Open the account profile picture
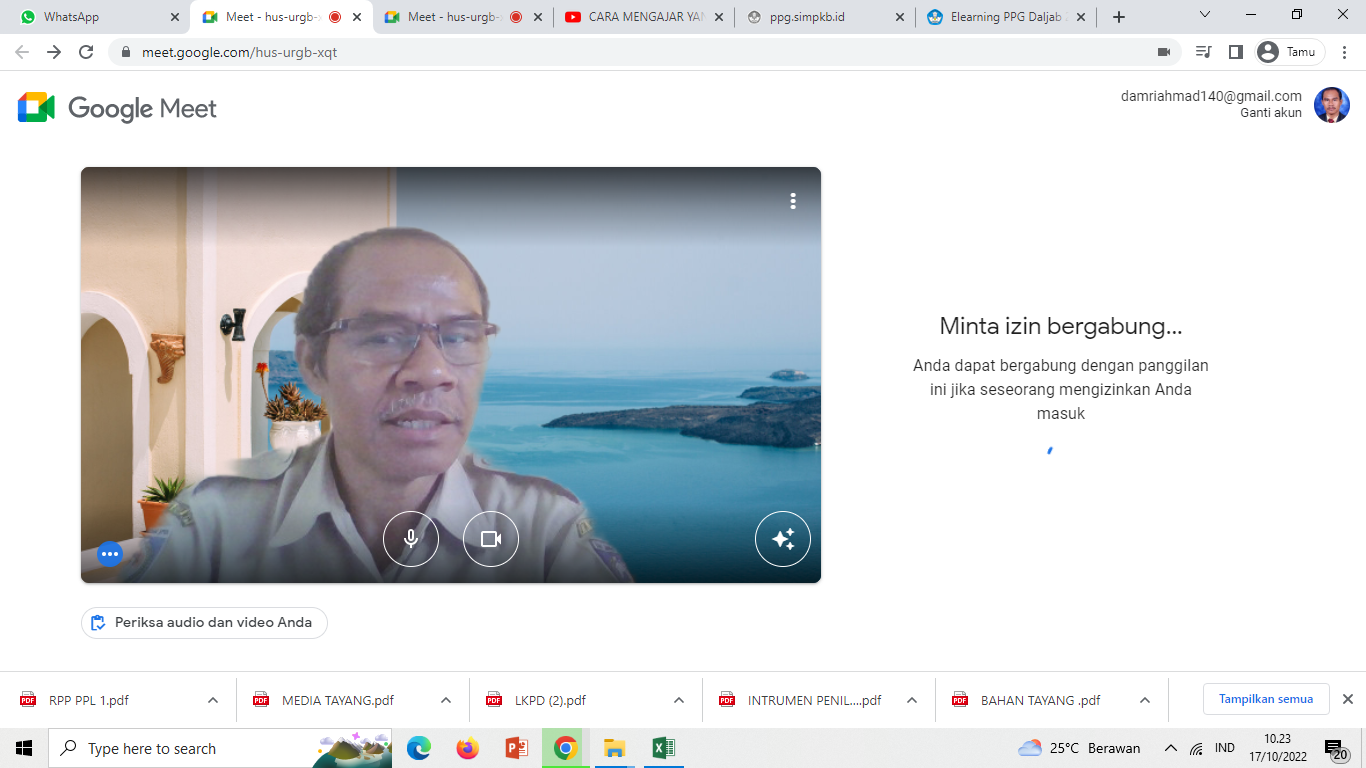Screen dimensions: 1366x768 point(1332,105)
